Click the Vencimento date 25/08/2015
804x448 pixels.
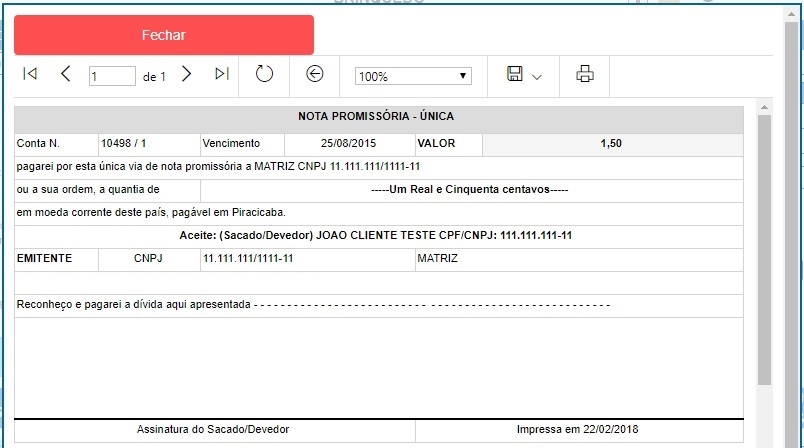(x=348, y=144)
